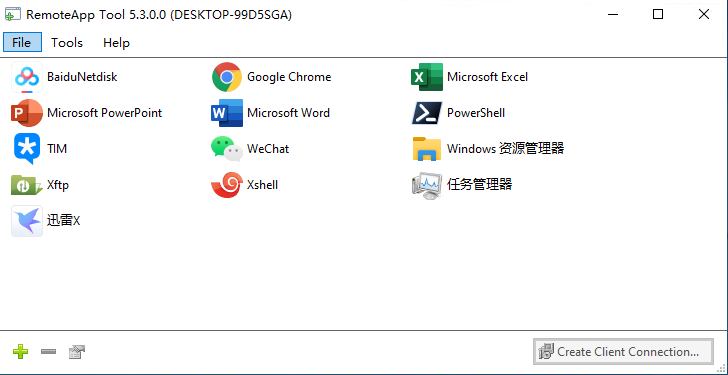Select the WeChat icon
This screenshot has height=375, width=728.
(x=227, y=149)
